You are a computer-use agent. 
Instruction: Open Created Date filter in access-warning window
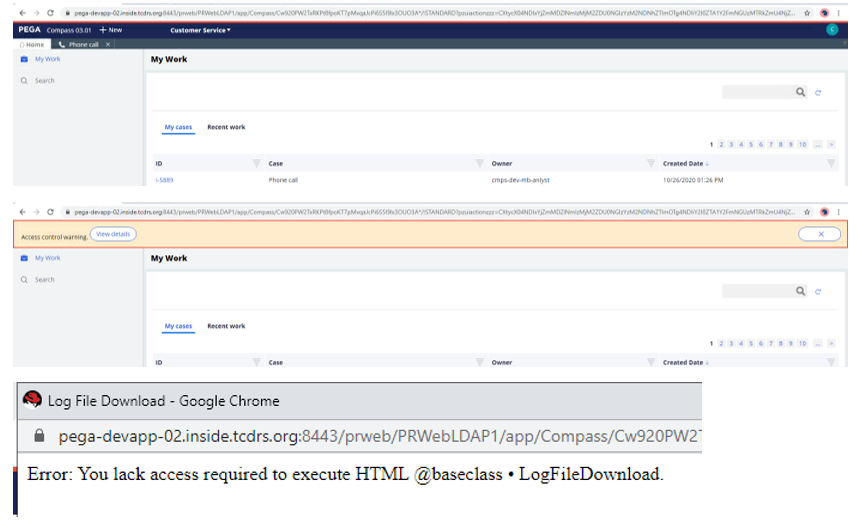[x=831, y=362]
